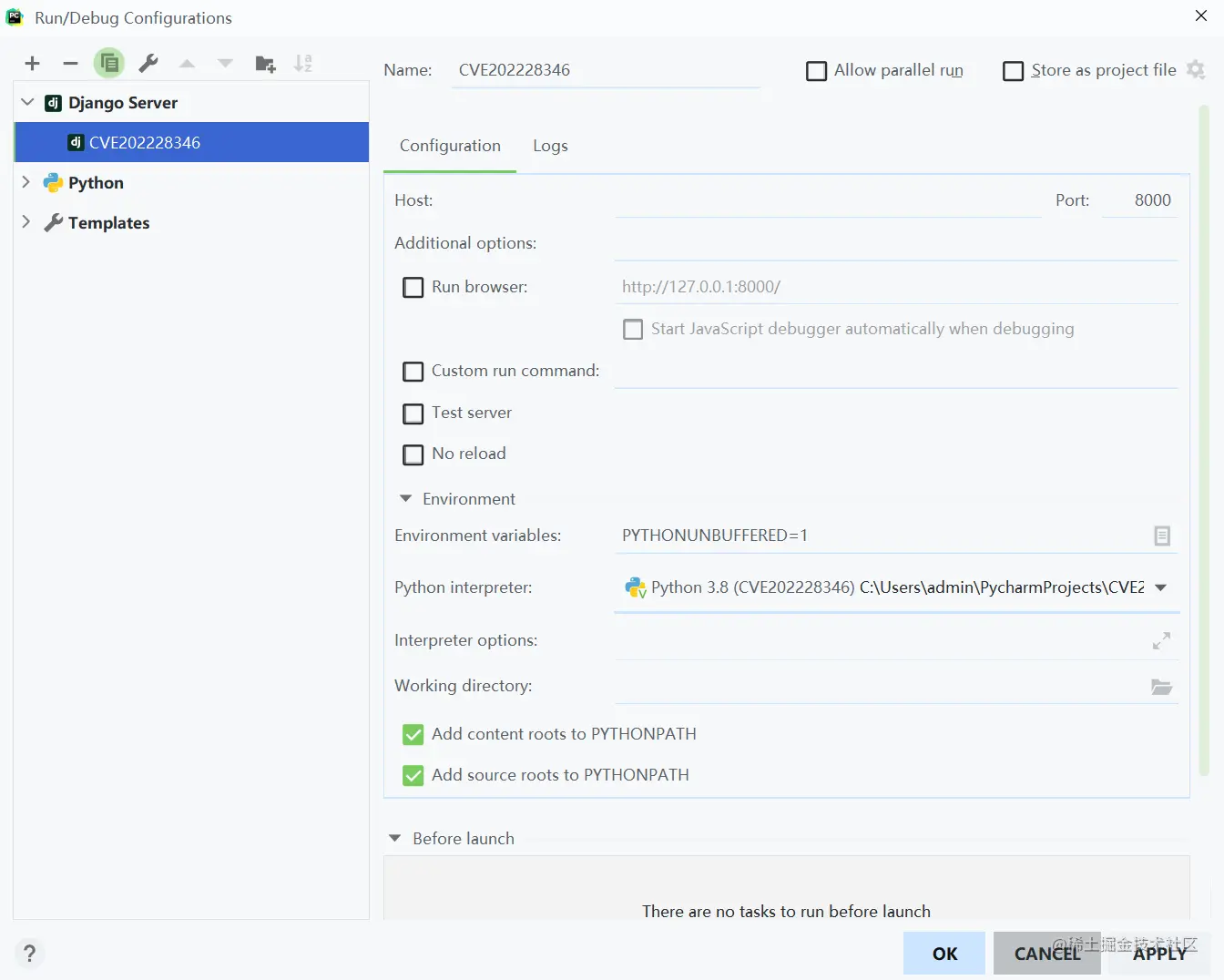This screenshot has width=1224, height=980.
Task: Click the PyCharm logo in title bar
Action: pyautogui.click(x=15, y=17)
